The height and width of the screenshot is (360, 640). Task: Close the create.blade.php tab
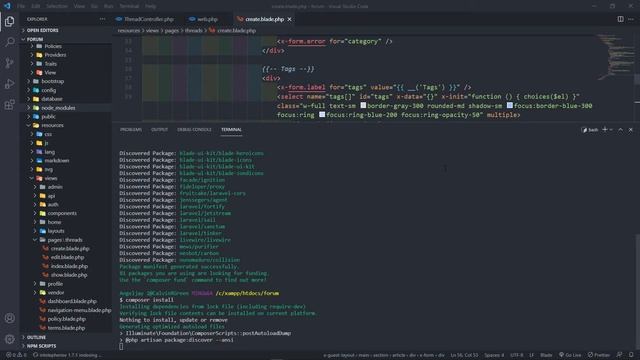[x=289, y=19]
